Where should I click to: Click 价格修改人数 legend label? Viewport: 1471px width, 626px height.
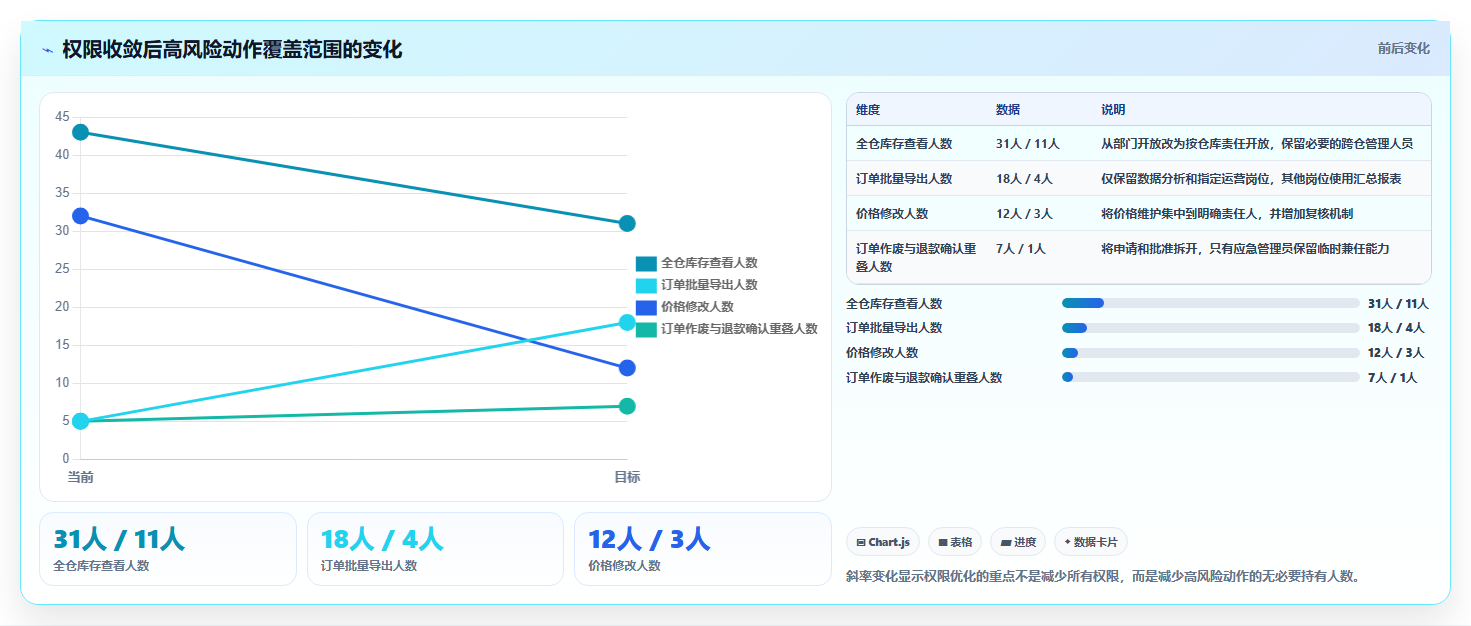[x=697, y=307]
